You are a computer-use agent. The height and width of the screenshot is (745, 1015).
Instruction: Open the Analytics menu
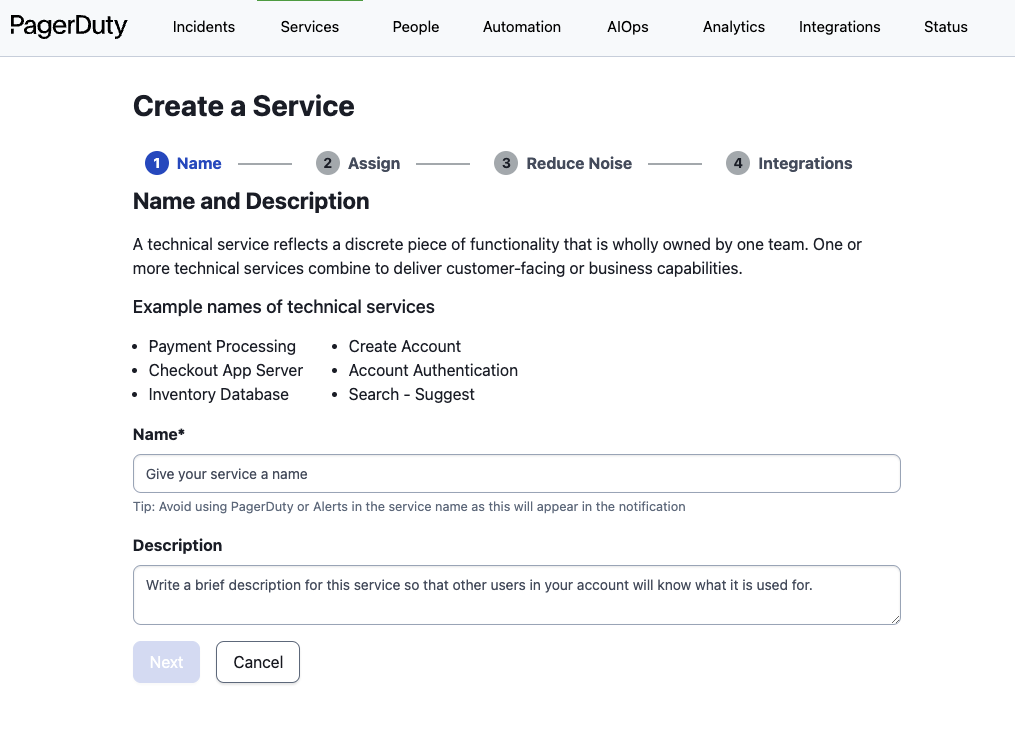point(734,27)
